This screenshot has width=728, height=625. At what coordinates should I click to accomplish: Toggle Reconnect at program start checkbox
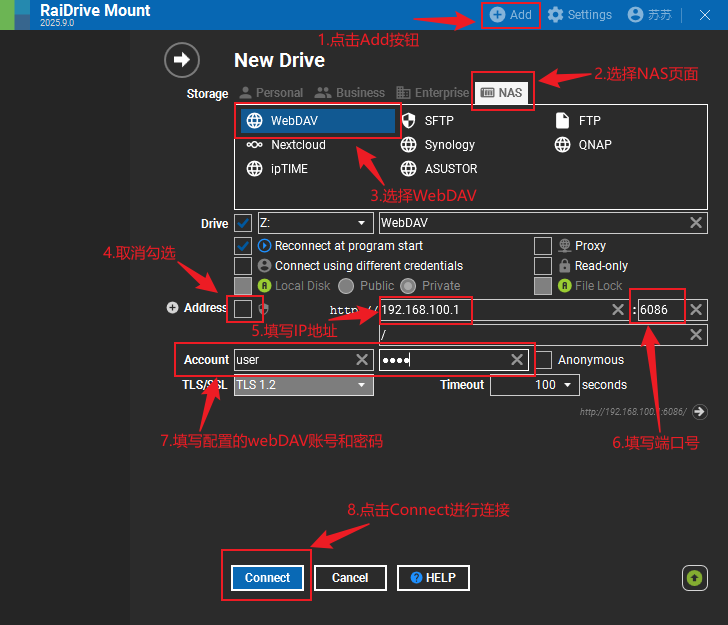tap(243, 246)
